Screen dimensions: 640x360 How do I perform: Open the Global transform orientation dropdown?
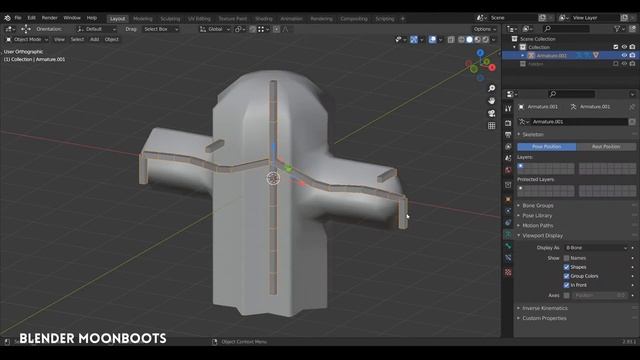click(x=215, y=29)
